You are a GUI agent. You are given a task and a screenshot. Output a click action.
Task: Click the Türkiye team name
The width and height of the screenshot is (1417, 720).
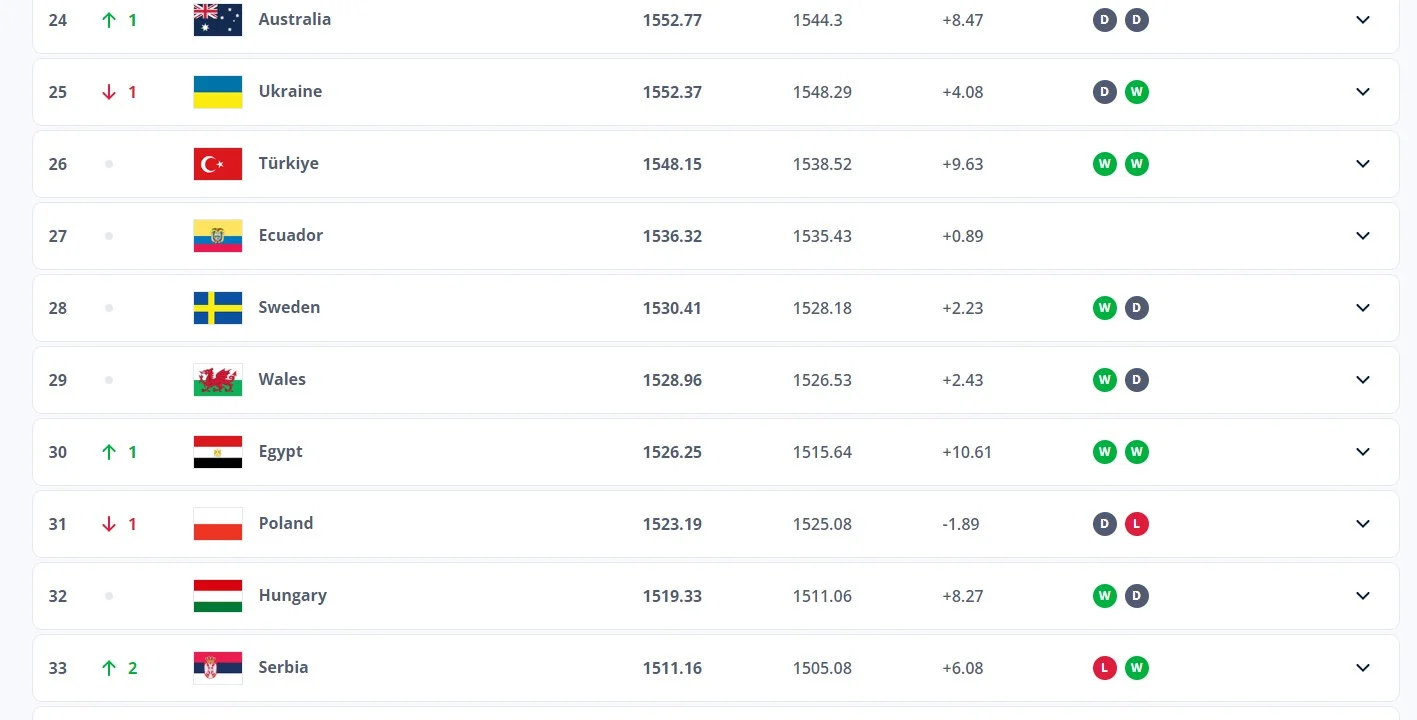point(289,163)
